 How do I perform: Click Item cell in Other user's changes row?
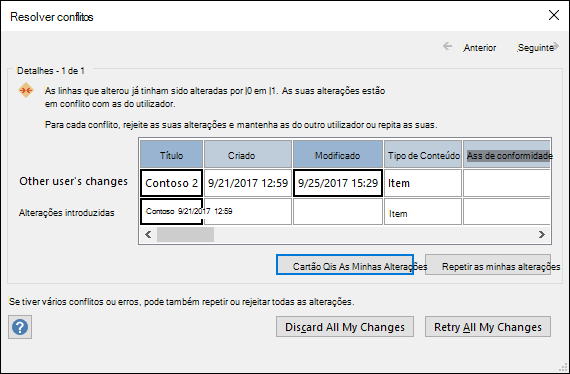pos(423,183)
